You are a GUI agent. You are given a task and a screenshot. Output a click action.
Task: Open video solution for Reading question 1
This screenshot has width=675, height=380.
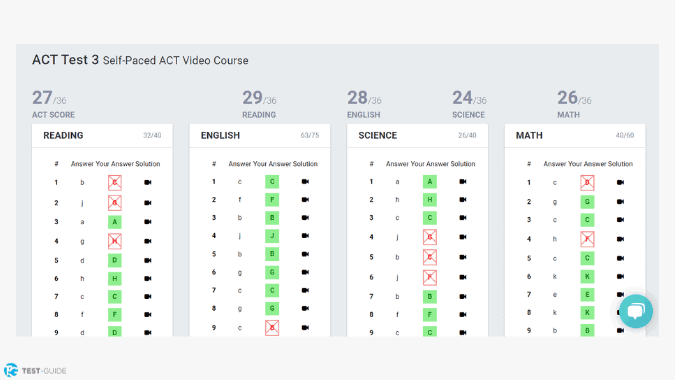point(148,182)
